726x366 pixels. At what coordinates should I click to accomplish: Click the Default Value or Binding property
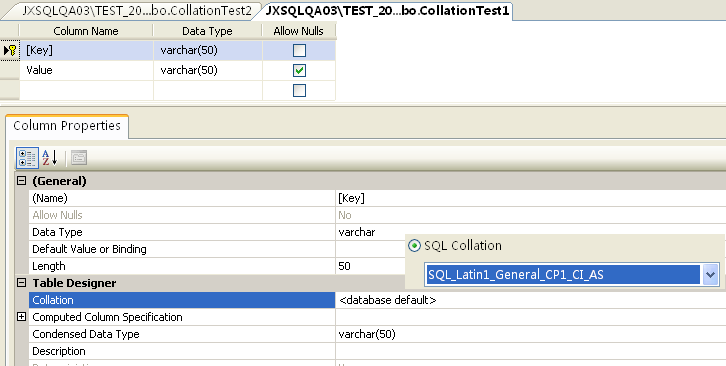click(x=89, y=249)
